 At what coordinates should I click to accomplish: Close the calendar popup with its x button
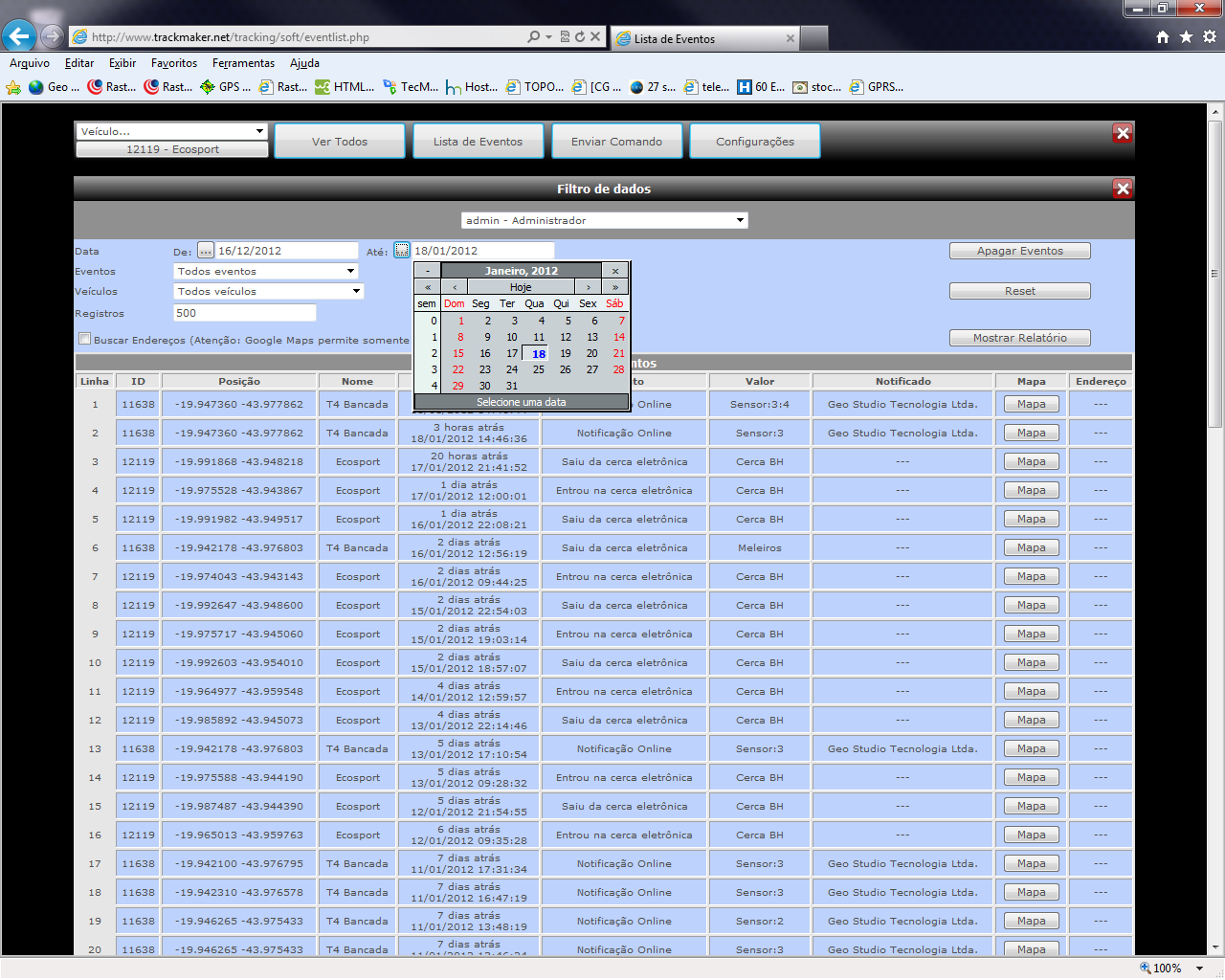615,271
